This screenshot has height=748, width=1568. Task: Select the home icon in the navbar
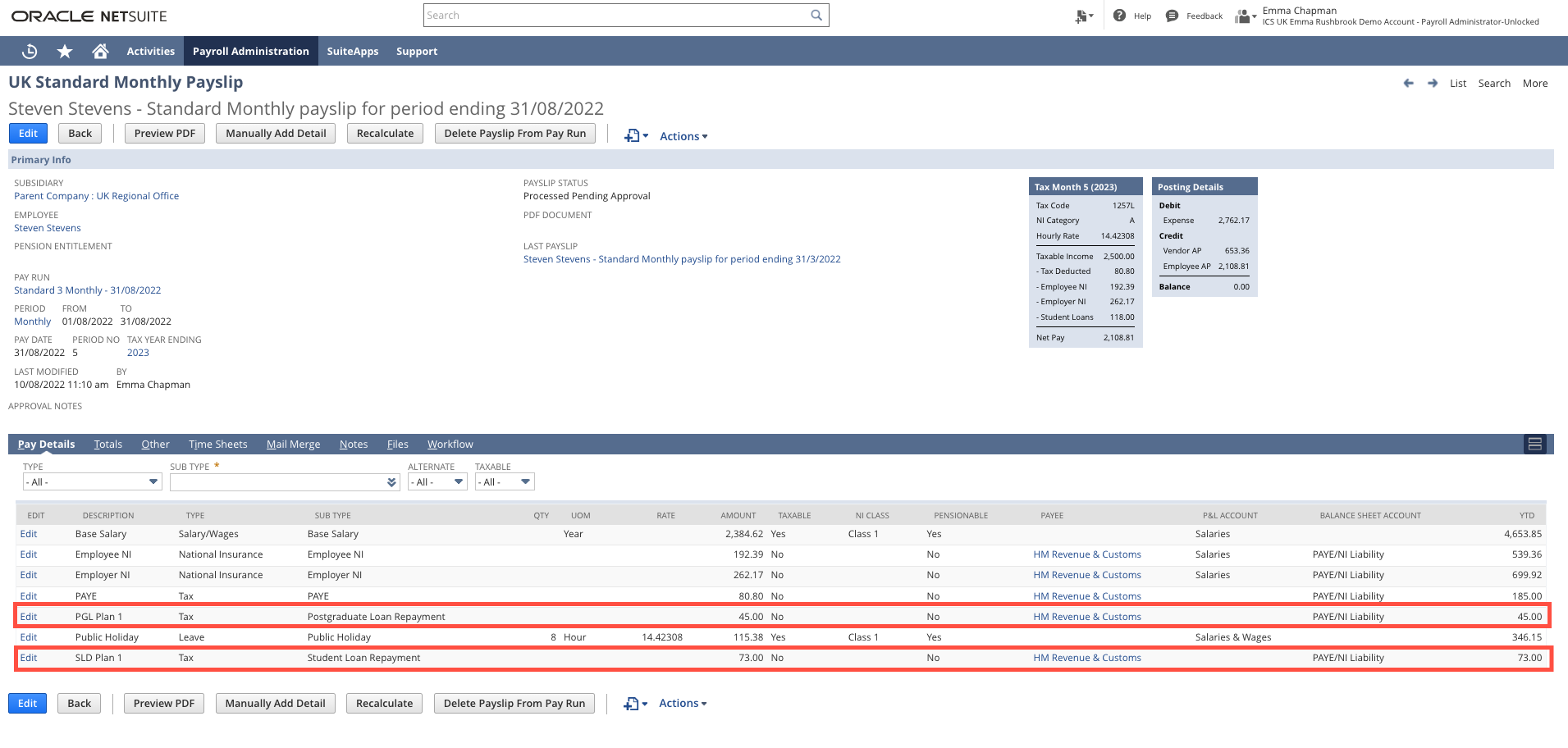pos(100,51)
